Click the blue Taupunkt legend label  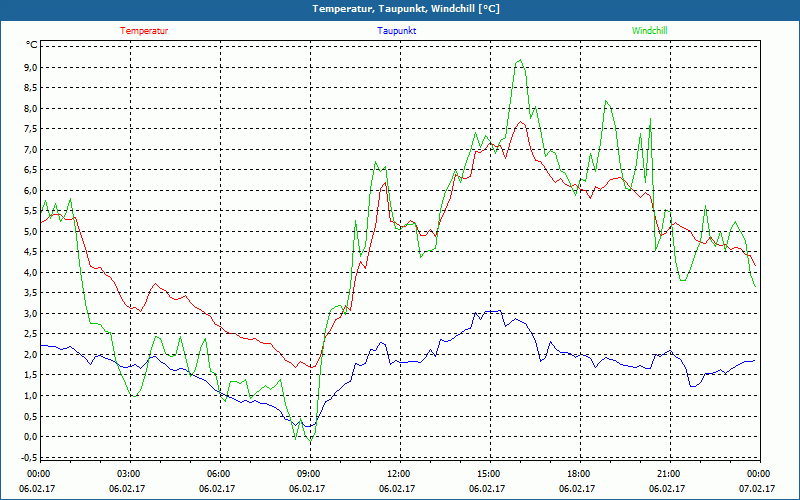(x=396, y=31)
